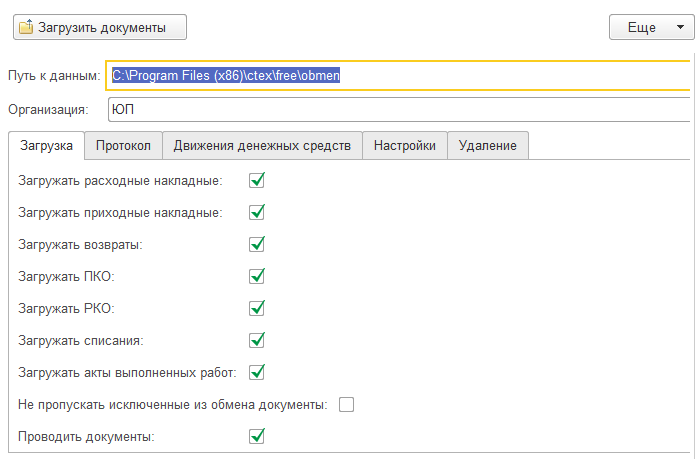Click the Путь к данным path field
The width and height of the screenshot is (695, 467).
[400, 76]
